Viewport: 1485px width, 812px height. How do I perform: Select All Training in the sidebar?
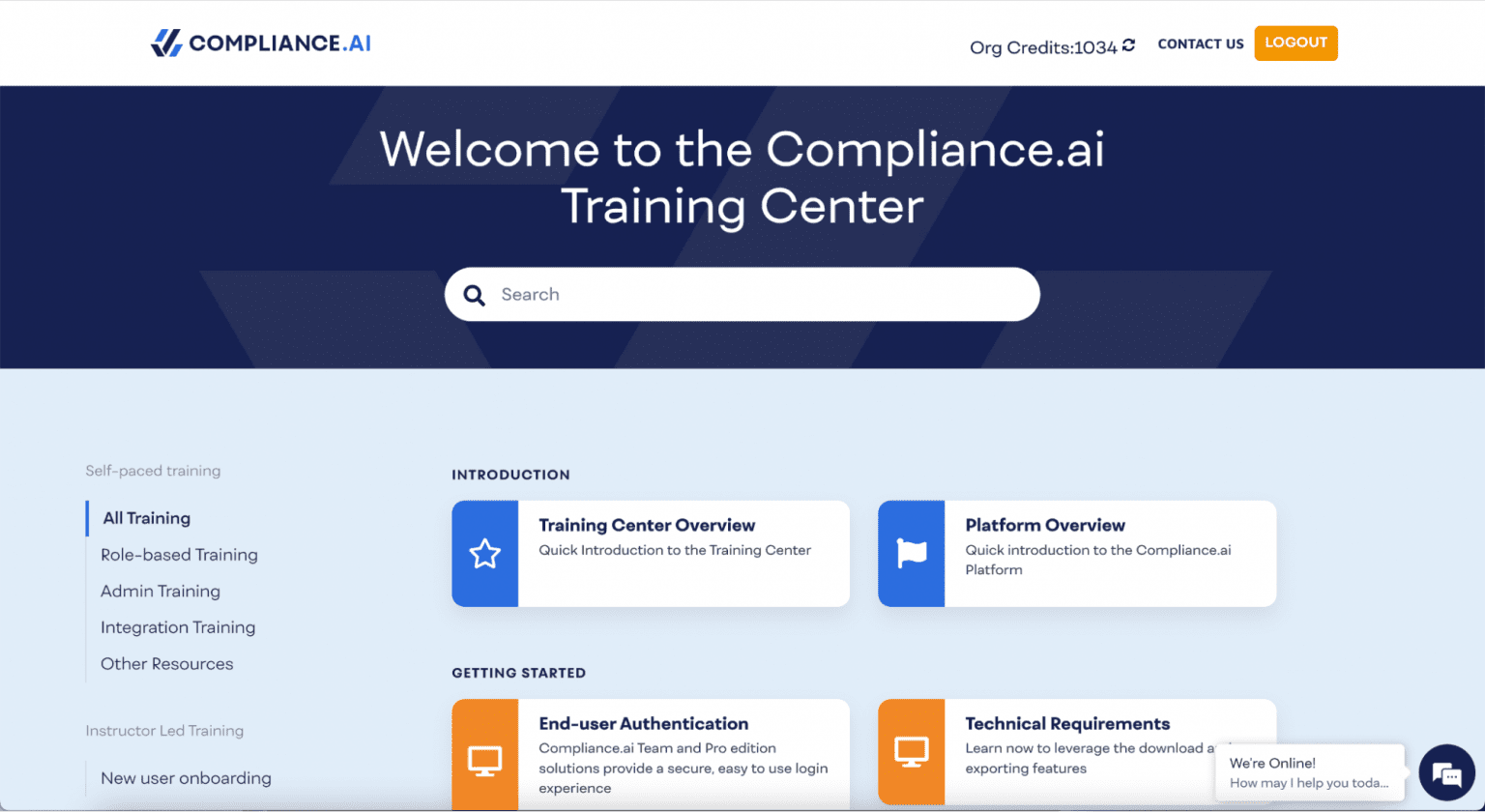pos(146,518)
